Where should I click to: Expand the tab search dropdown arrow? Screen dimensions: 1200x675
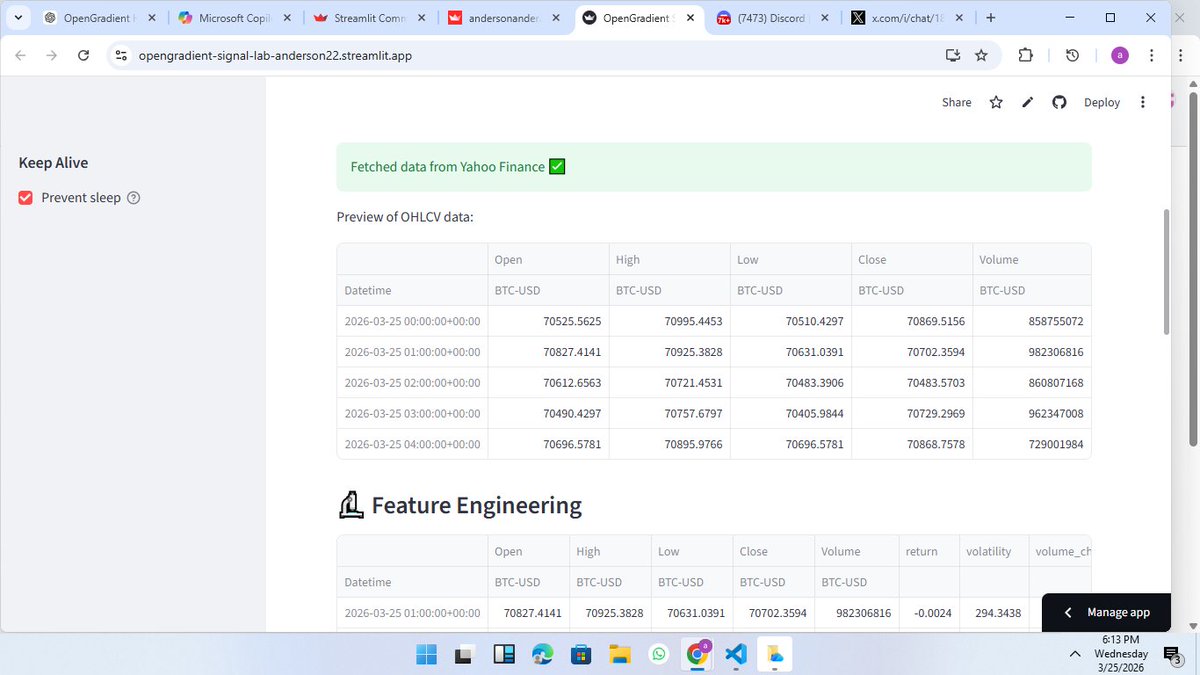18,18
